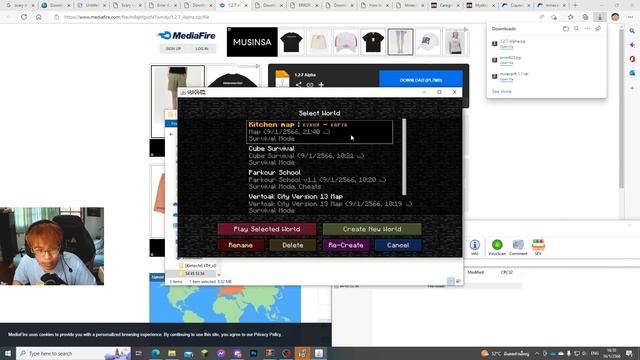The width and height of the screenshot is (640, 360).
Task: Click the plus icon in Edge sidebar
Action: (x=632, y=88)
